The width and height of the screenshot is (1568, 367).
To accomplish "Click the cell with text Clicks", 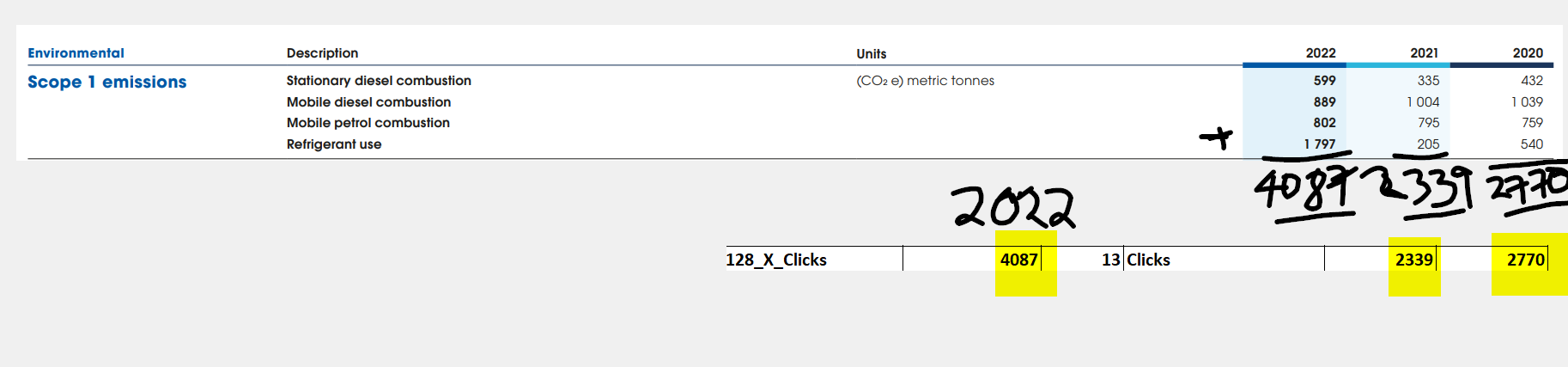I will click(x=1148, y=260).
